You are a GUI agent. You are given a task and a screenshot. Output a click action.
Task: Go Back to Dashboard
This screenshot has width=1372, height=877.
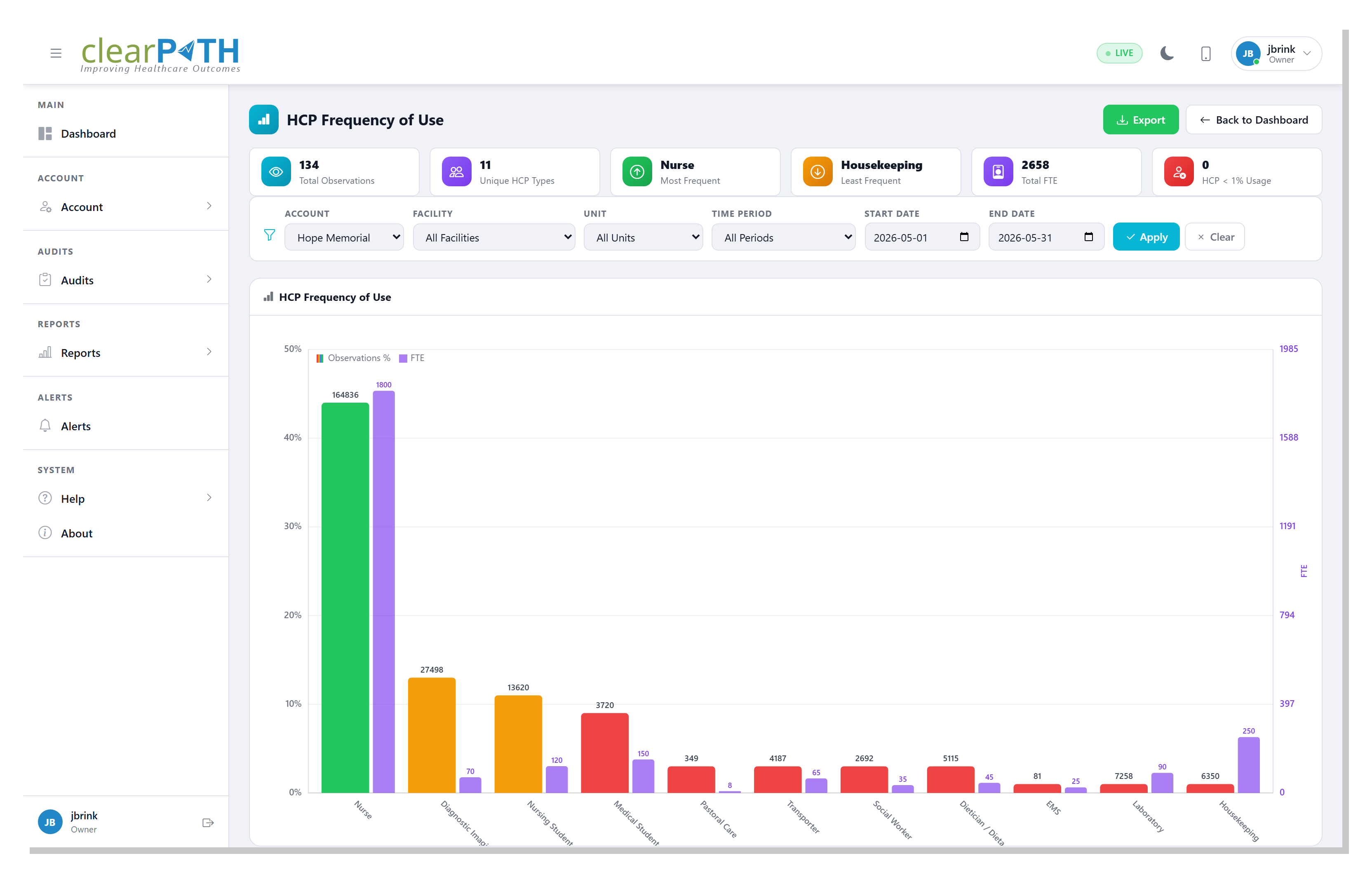pyautogui.click(x=1254, y=120)
